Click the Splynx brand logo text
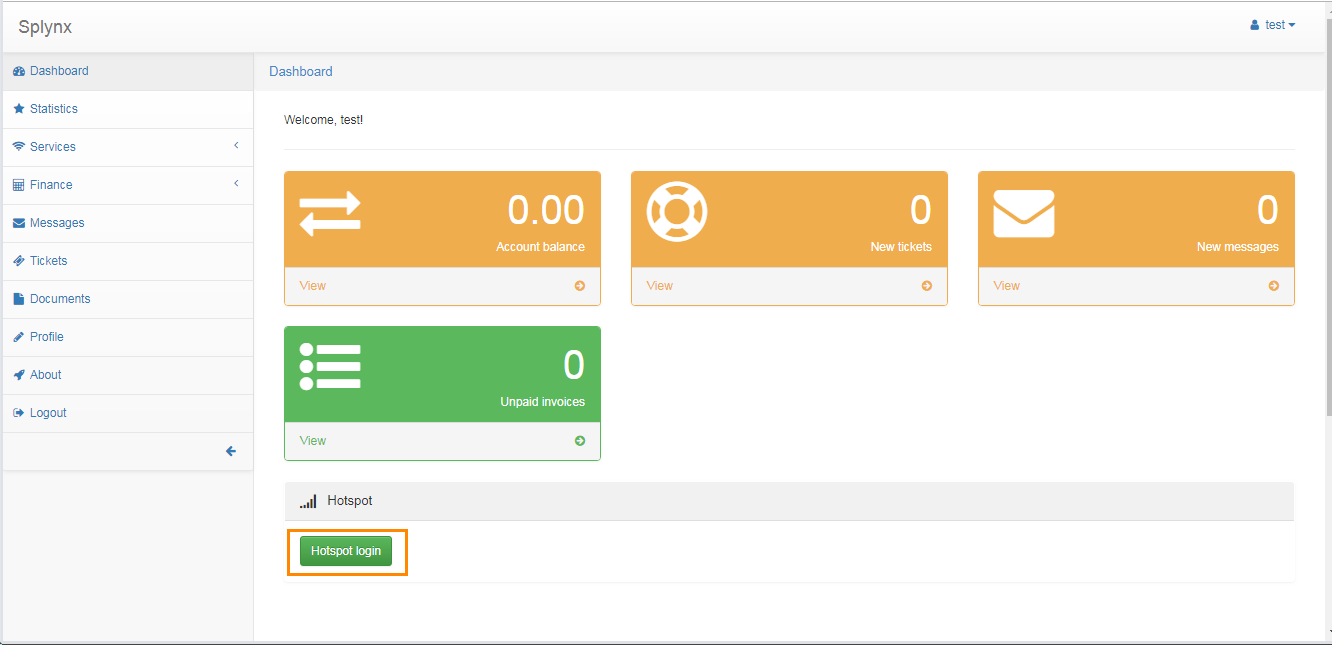1332x645 pixels. [45, 27]
